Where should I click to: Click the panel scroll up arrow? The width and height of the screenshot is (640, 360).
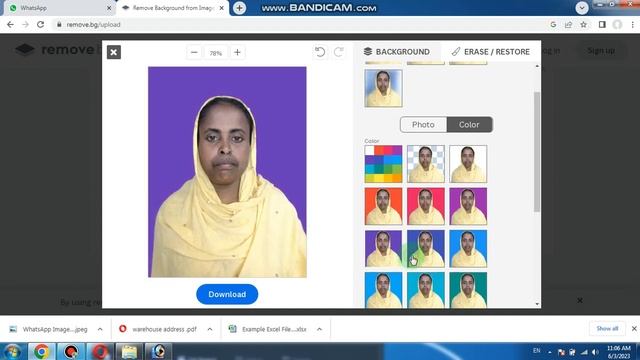(537, 66)
